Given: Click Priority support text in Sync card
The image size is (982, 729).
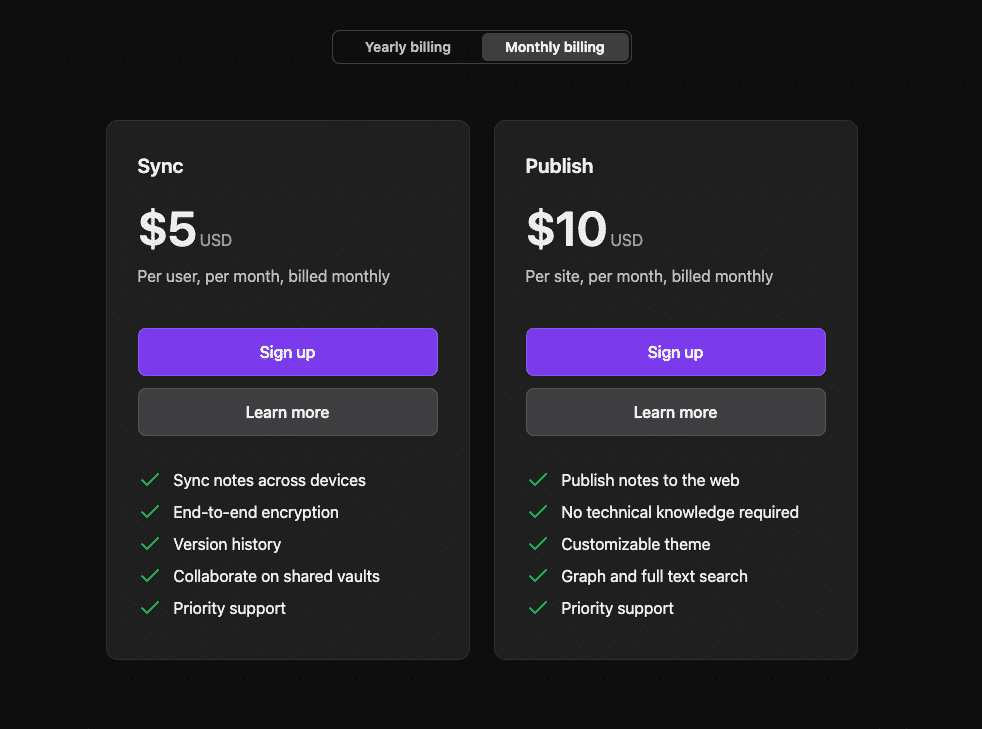Looking at the screenshot, I should pyautogui.click(x=229, y=608).
